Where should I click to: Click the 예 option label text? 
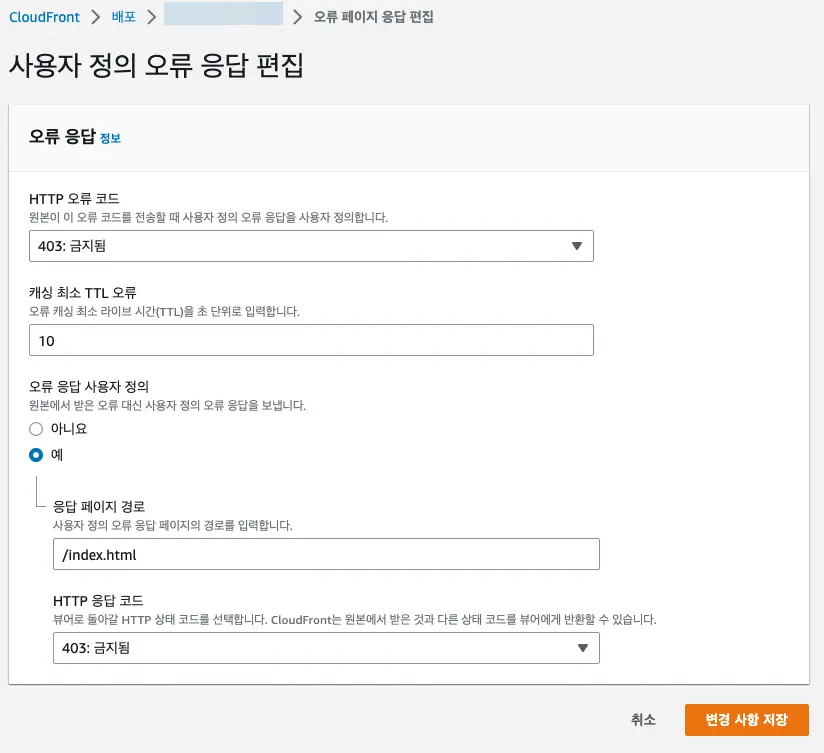56,455
